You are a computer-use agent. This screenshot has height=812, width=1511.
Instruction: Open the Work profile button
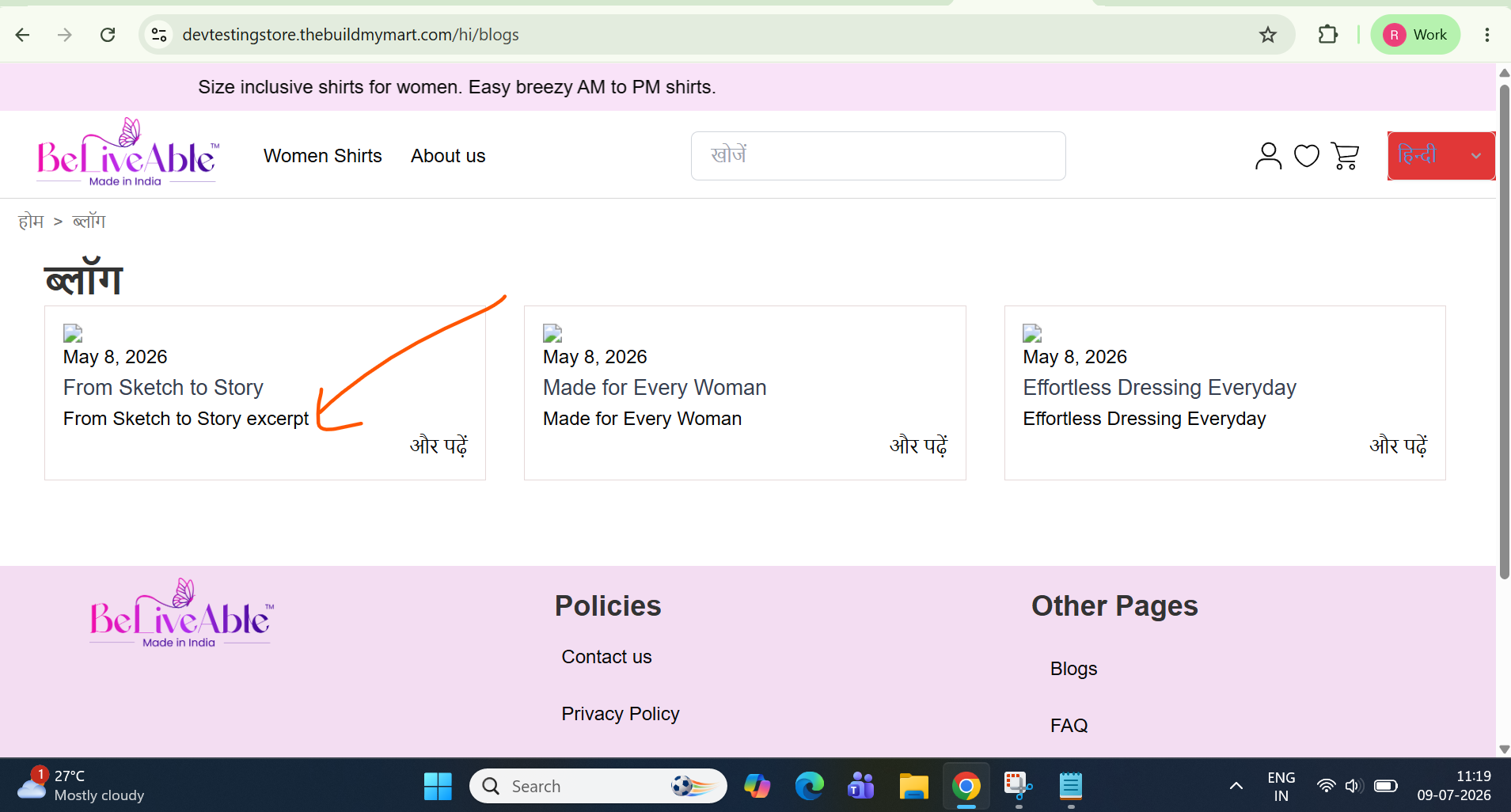[x=1415, y=35]
